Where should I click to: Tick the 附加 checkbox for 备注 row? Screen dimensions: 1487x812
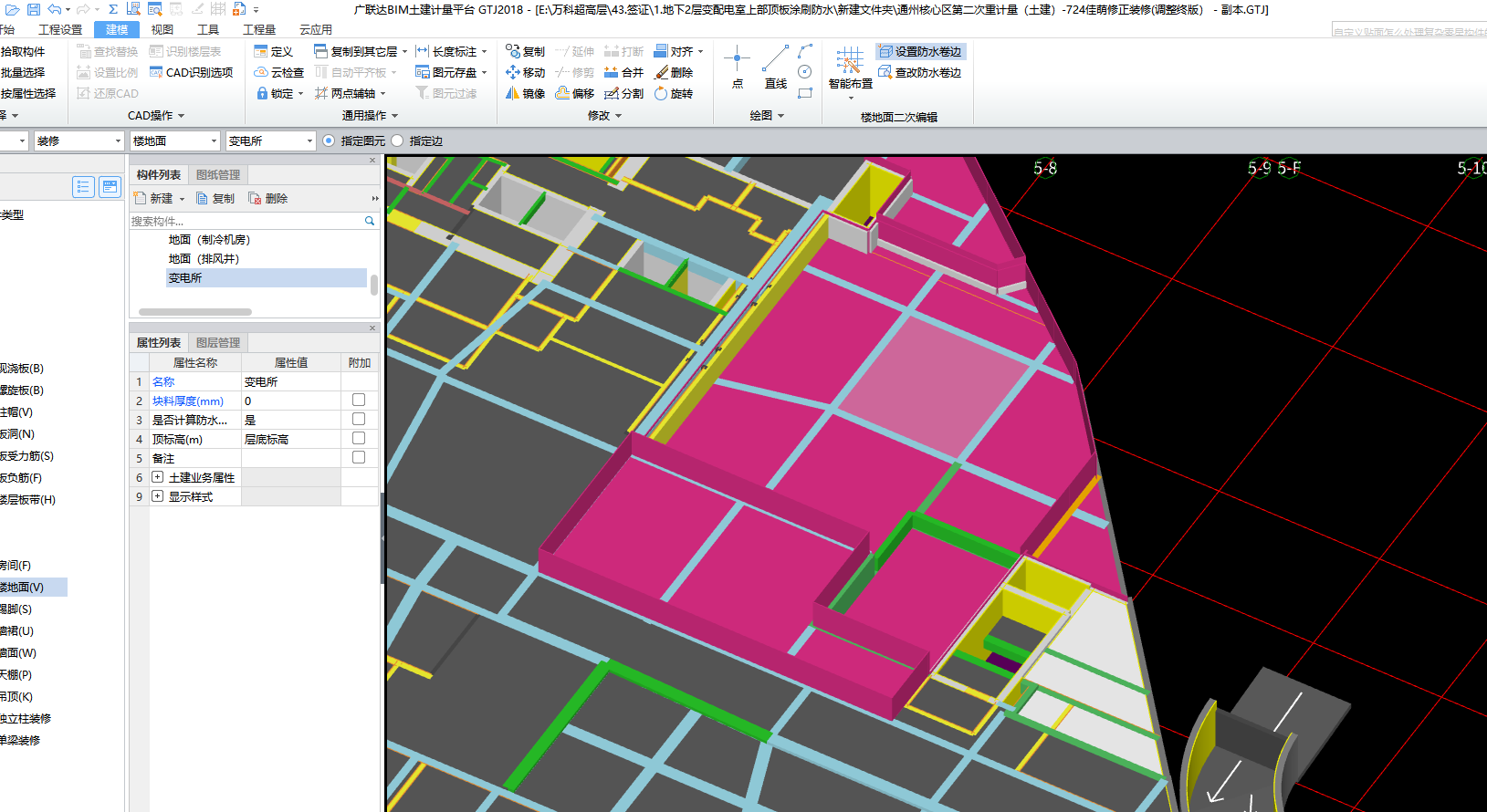coord(359,457)
